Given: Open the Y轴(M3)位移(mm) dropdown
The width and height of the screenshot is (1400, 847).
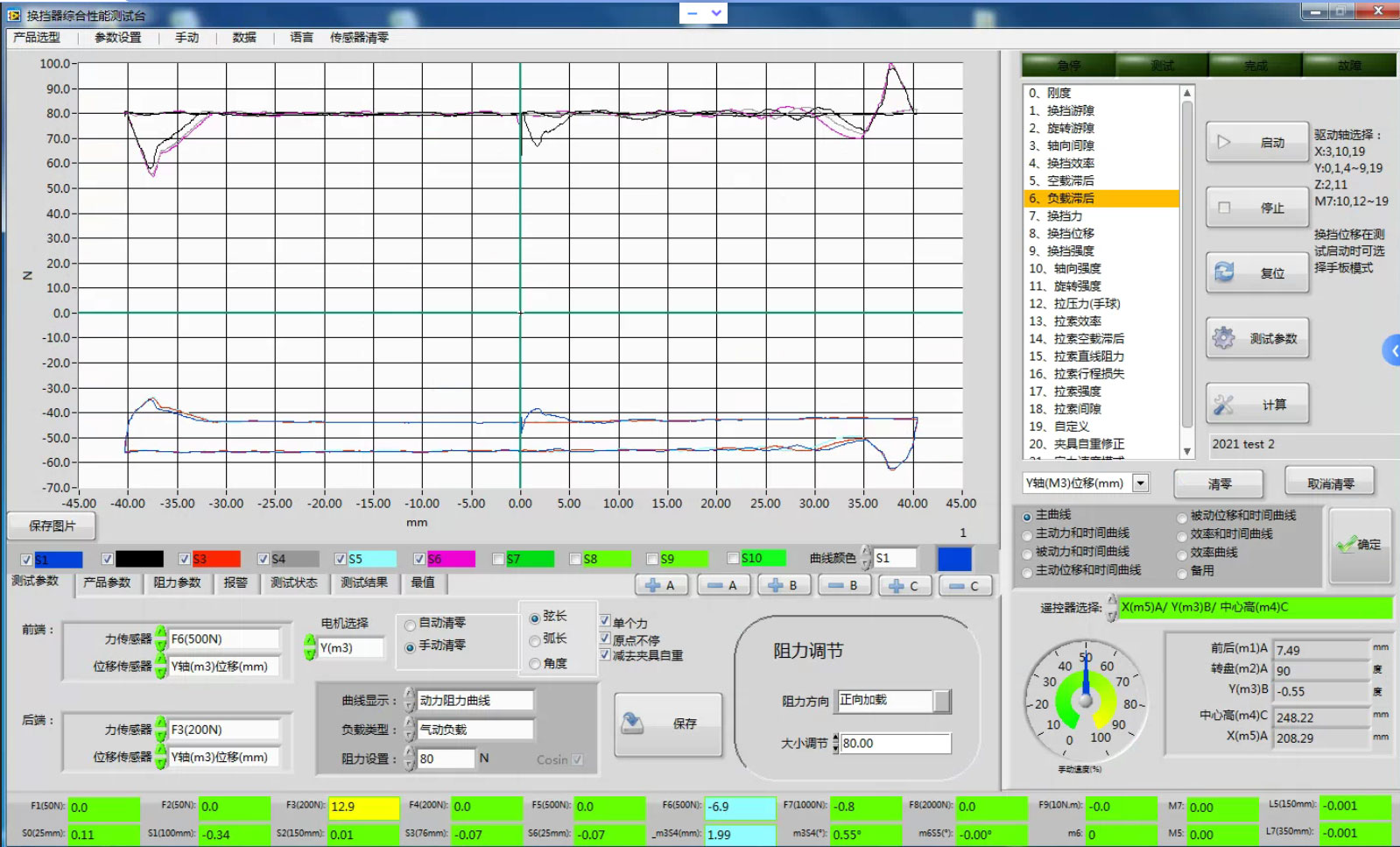Looking at the screenshot, I should (1140, 483).
